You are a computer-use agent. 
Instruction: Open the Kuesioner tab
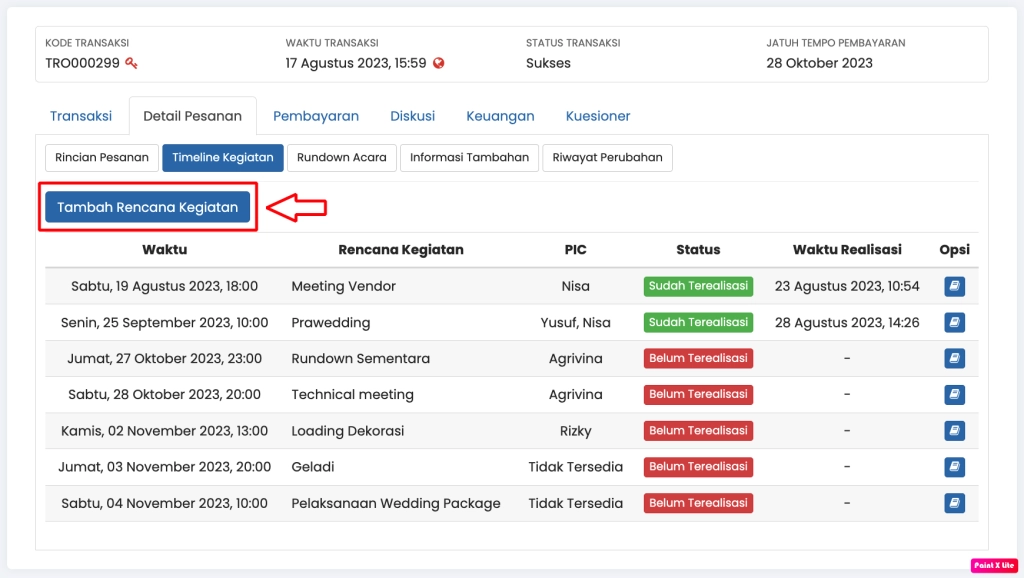tap(598, 116)
